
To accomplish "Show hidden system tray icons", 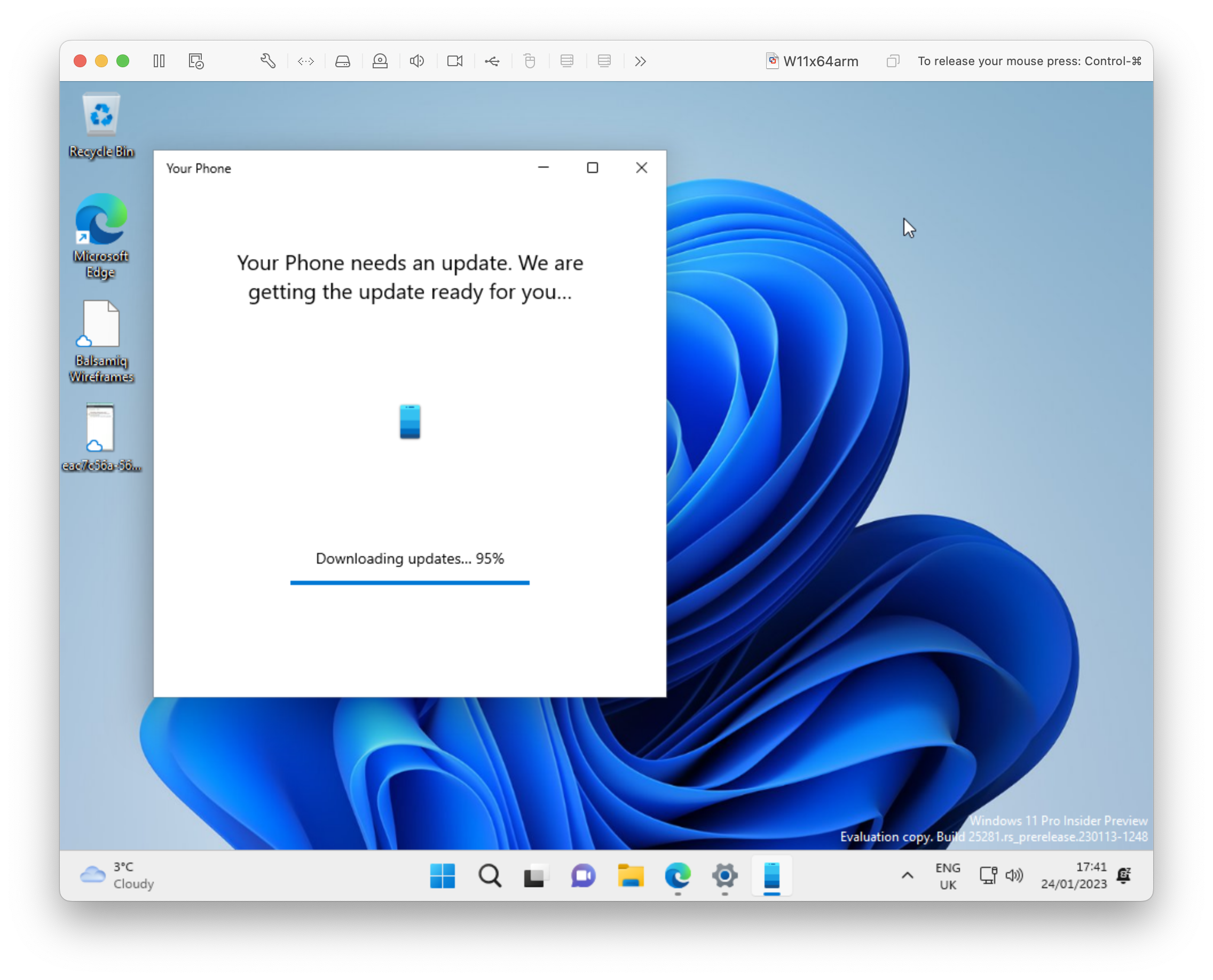I will pos(907,875).
